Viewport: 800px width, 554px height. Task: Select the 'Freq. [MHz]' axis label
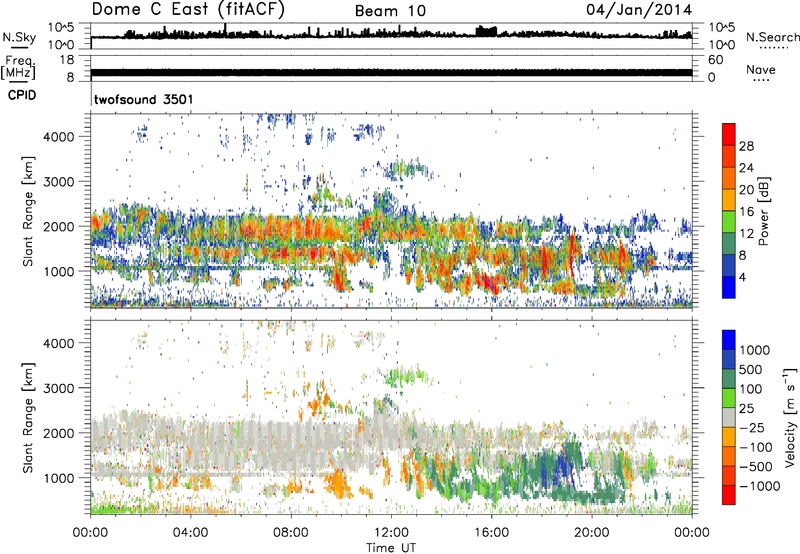pos(18,67)
